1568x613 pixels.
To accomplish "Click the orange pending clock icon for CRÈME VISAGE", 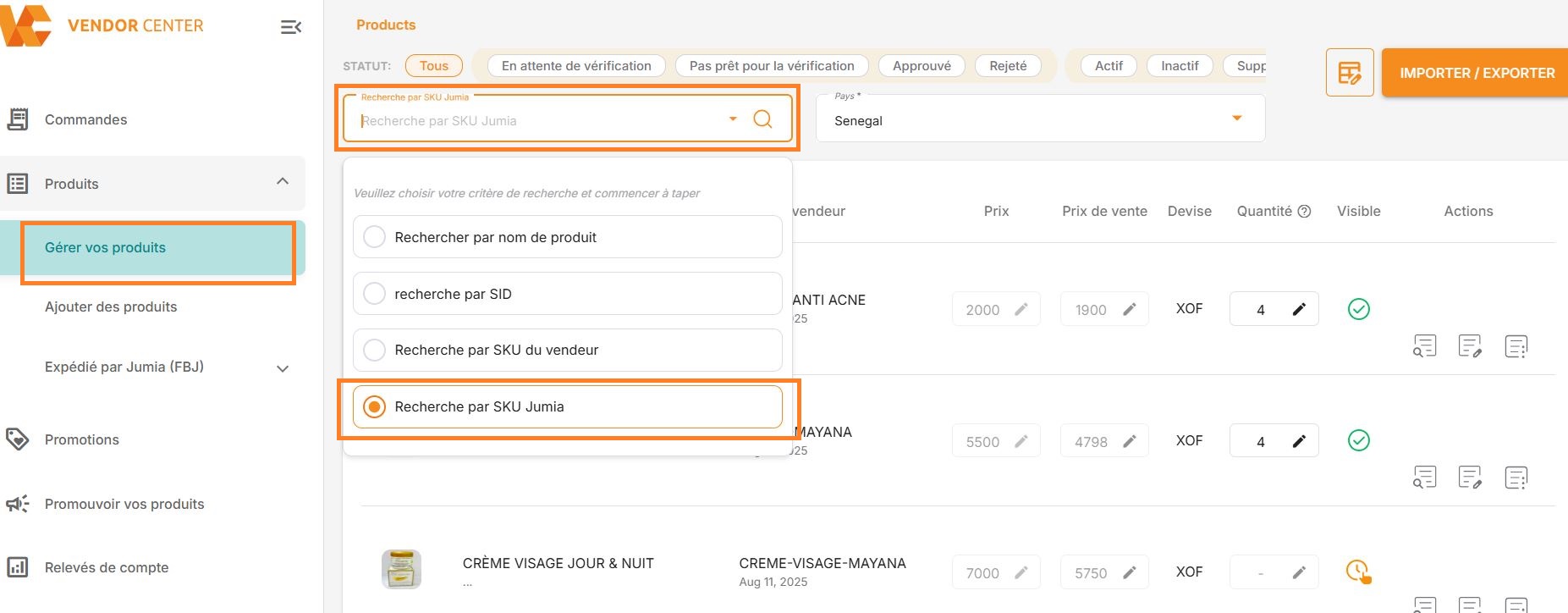I will point(1358,572).
